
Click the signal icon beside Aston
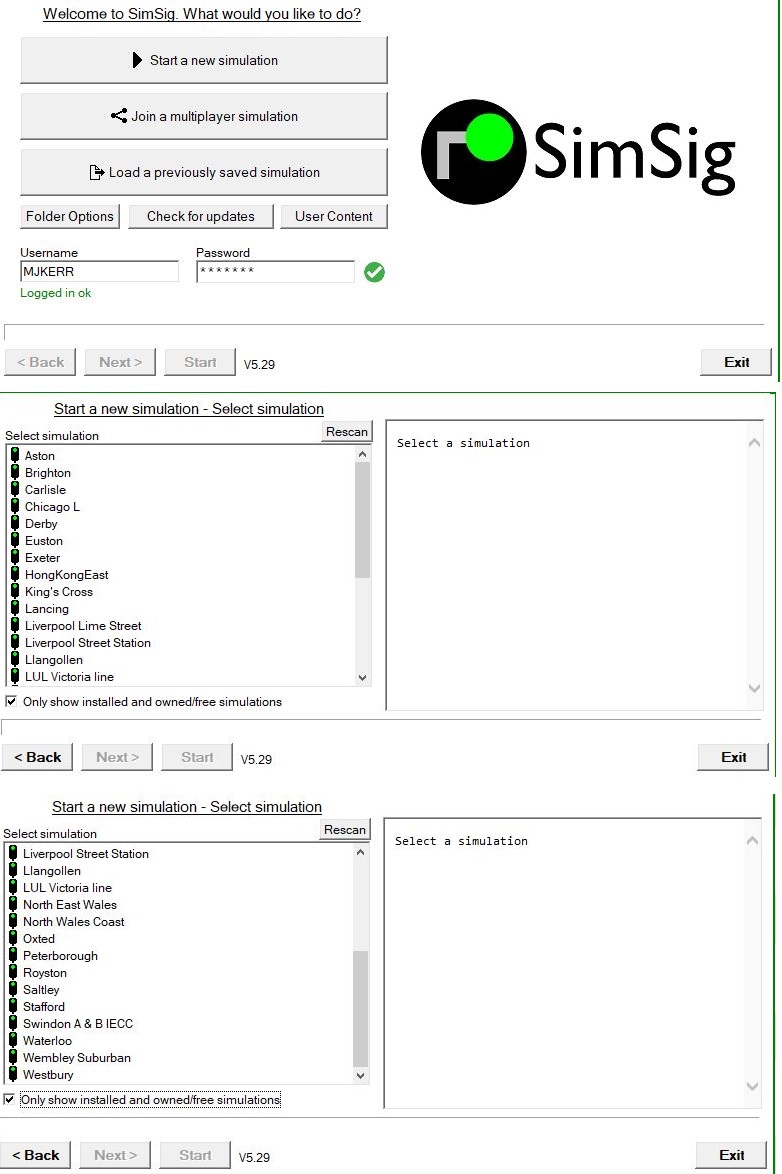(x=15, y=455)
